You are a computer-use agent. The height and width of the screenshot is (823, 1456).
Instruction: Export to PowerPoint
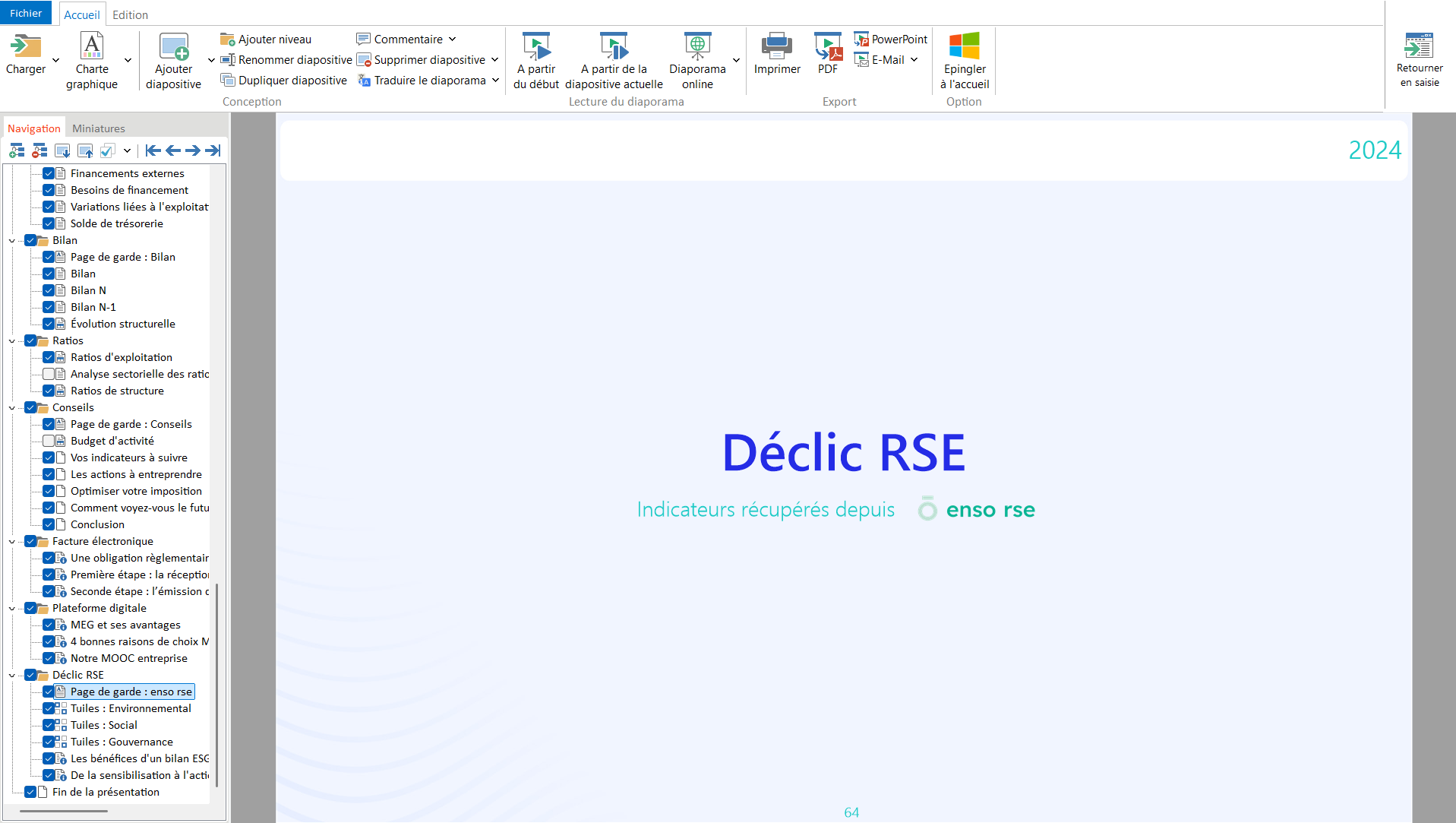coord(891,40)
